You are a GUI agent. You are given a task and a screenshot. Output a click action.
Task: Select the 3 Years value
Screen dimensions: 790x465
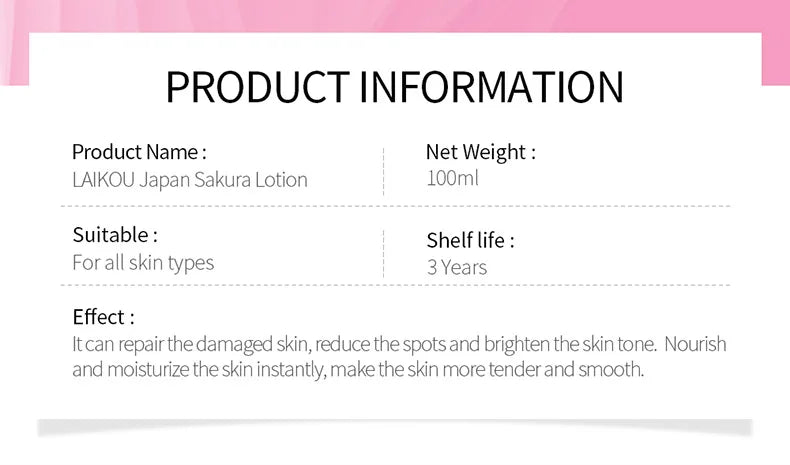point(457,267)
